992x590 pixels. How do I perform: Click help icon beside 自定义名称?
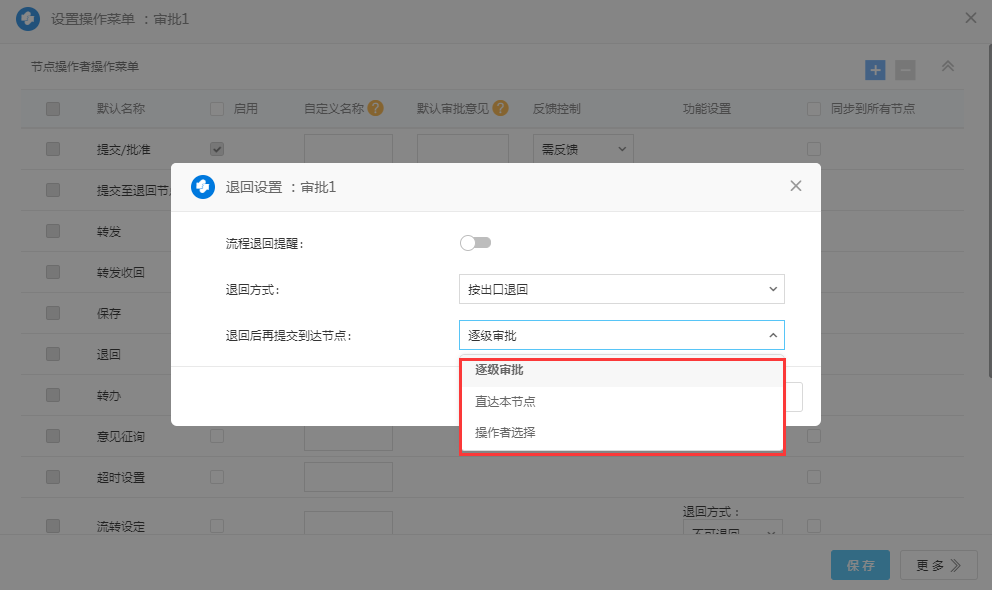[x=376, y=108]
